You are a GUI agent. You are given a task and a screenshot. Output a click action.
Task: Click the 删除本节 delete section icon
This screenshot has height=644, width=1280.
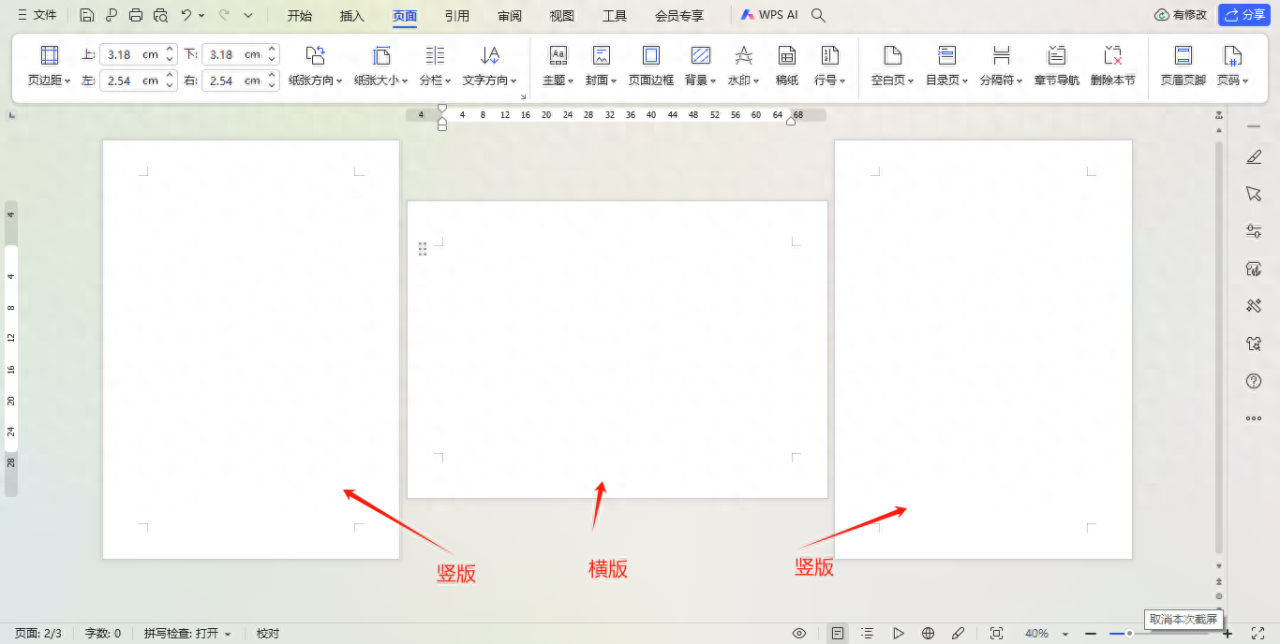pyautogui.click(x=1113, y=66)
